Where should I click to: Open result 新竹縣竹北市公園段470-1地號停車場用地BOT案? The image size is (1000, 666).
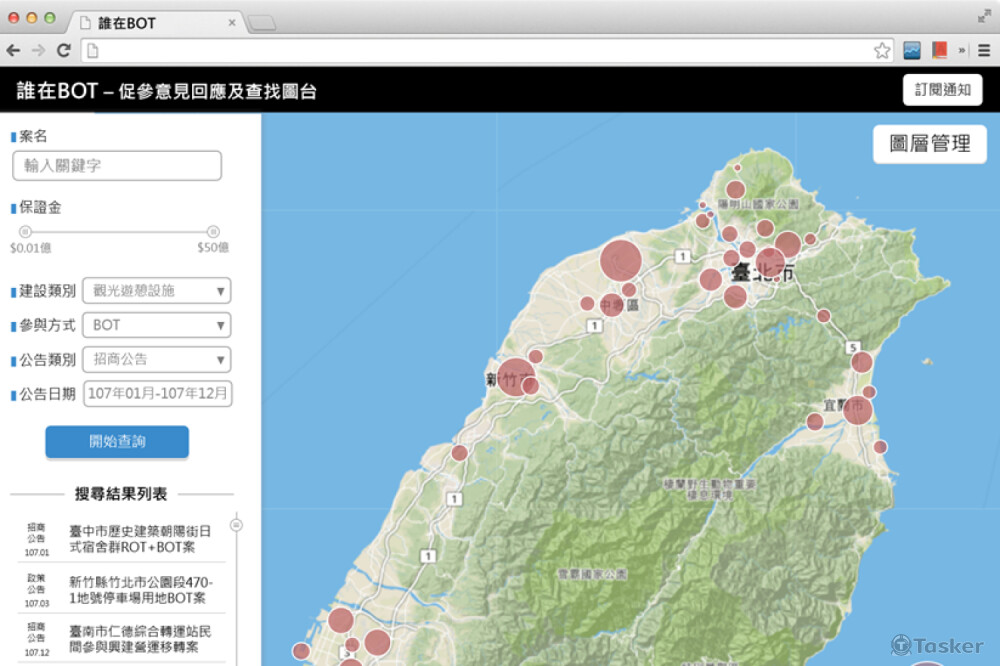[x=140, y=590]
